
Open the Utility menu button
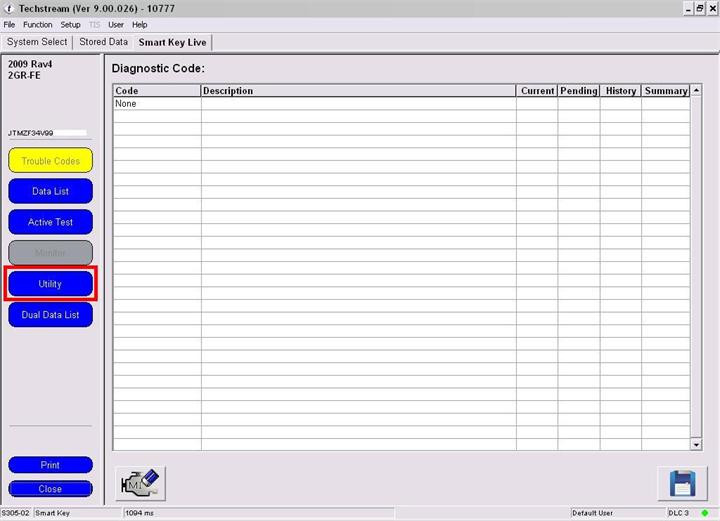pyautogui.click(x=51, y=284)
